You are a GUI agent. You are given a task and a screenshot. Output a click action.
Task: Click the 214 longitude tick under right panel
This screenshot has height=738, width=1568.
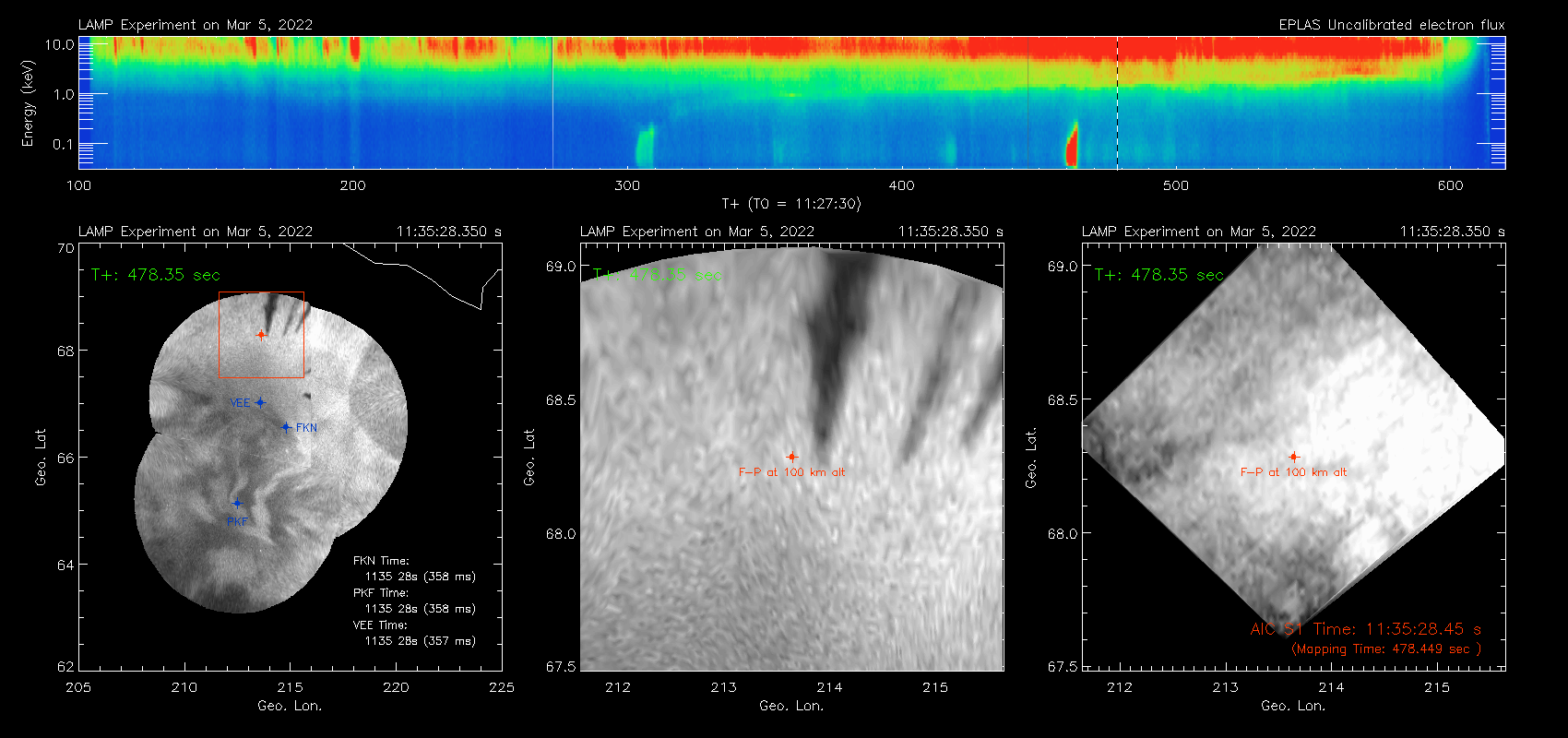[1331, 687]
